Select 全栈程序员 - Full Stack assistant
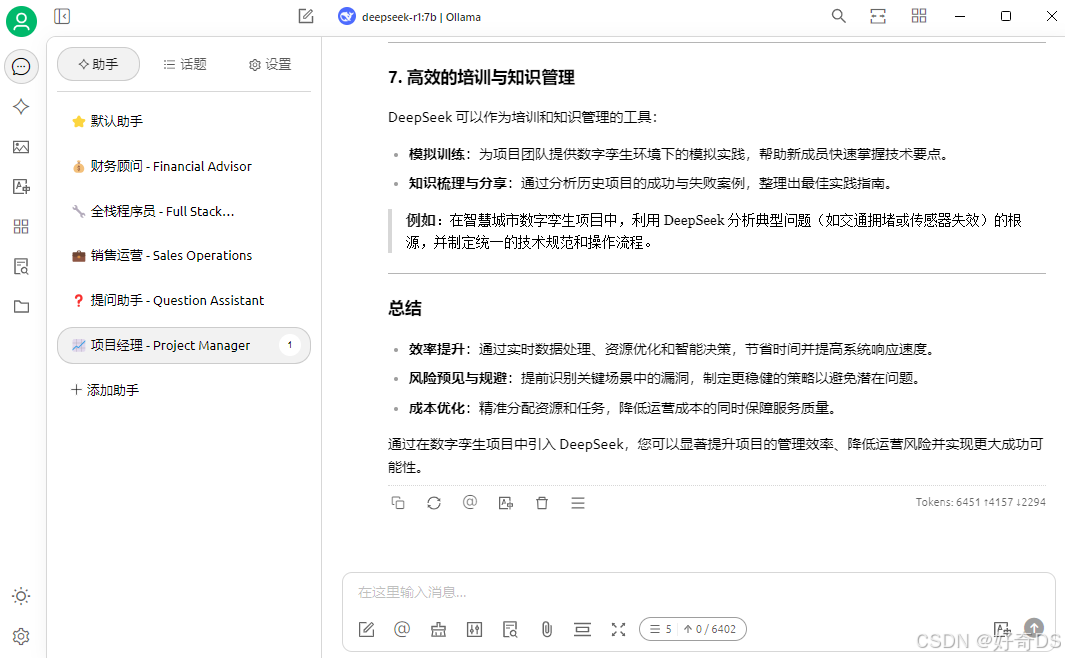The width and height of the screenshot is (1065, 658). click(183, 211)
